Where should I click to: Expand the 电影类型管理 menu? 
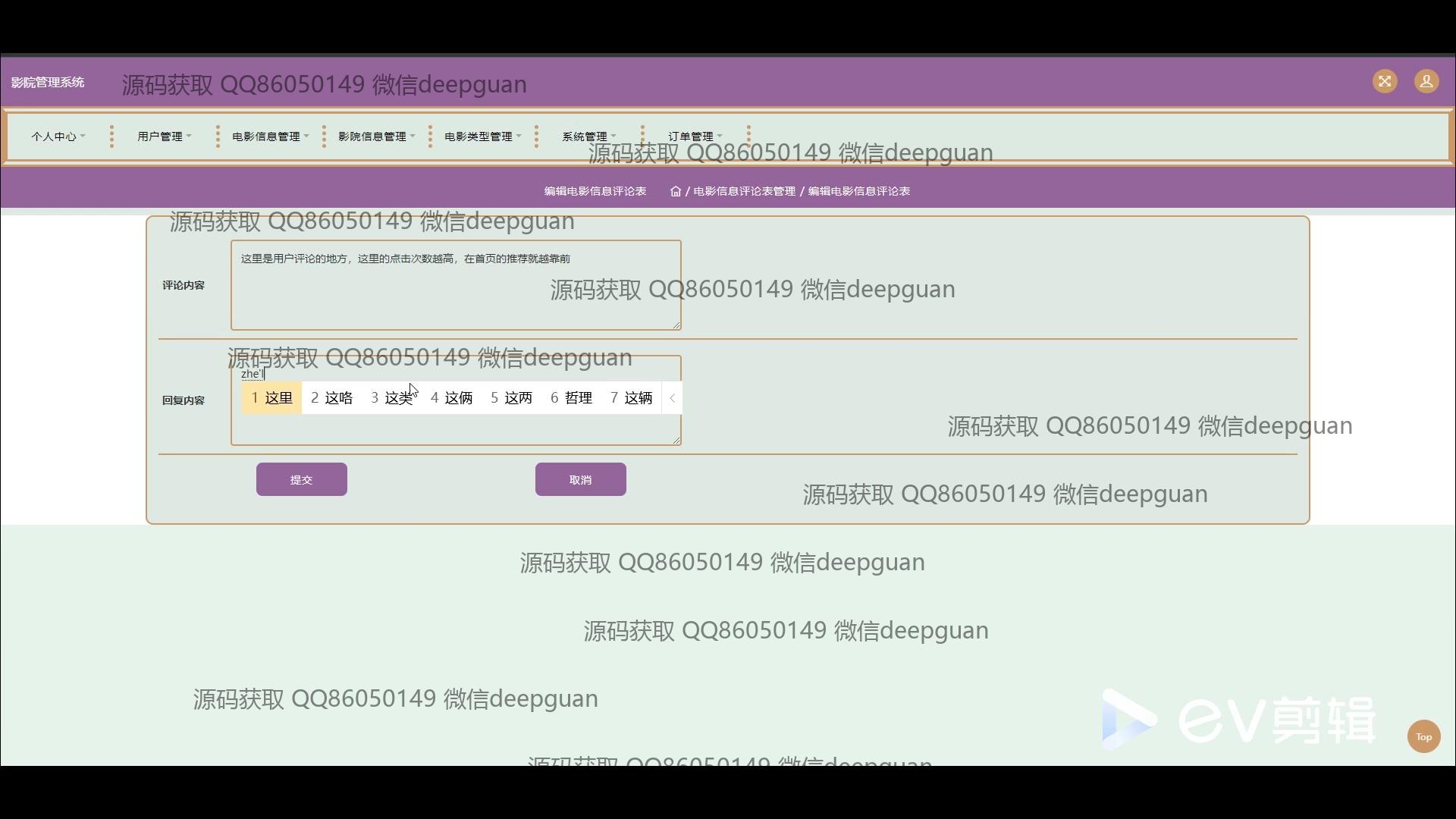click(483, 136)
